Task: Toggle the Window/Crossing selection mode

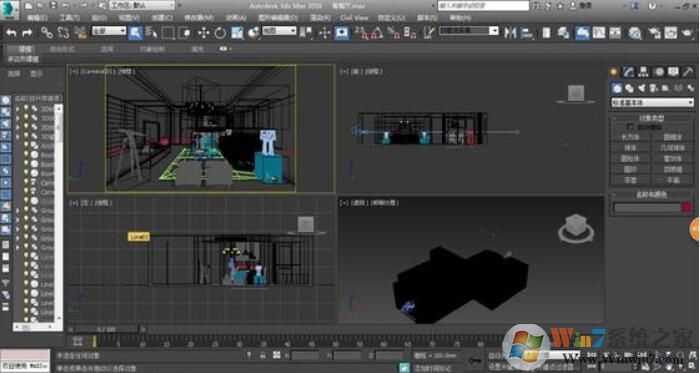Action: coord(184,32)
